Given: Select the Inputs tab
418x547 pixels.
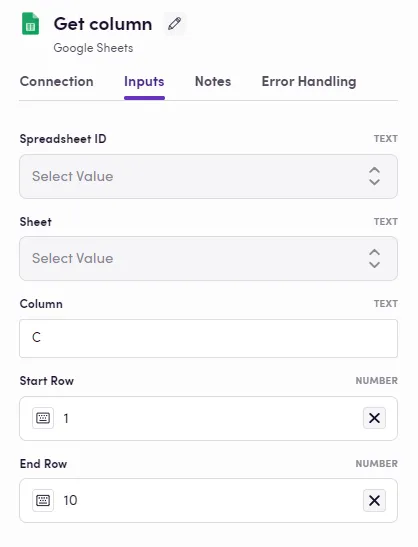Looking at the screenshot, I should pos(144,82).
